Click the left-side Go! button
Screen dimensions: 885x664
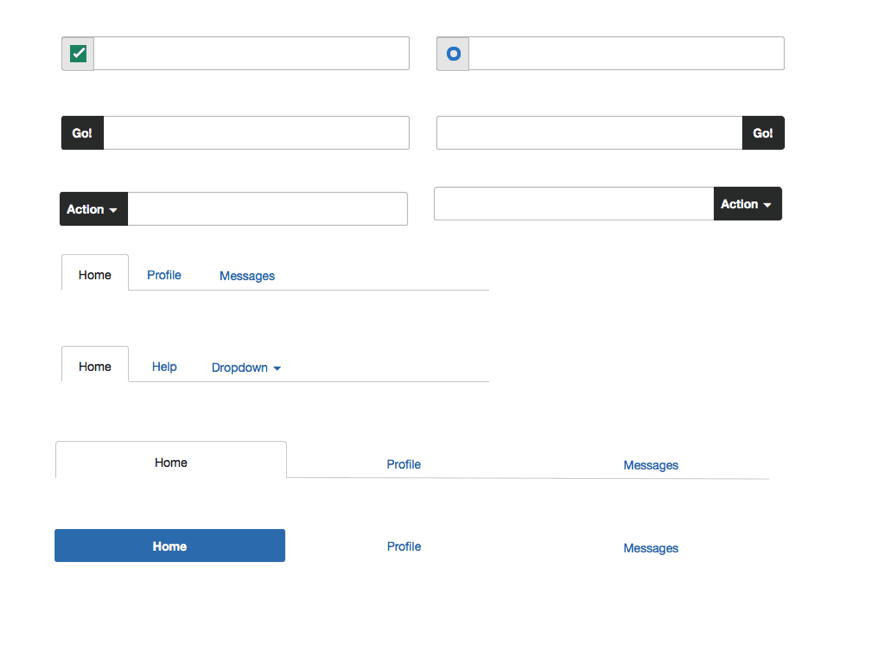[82, 133]
